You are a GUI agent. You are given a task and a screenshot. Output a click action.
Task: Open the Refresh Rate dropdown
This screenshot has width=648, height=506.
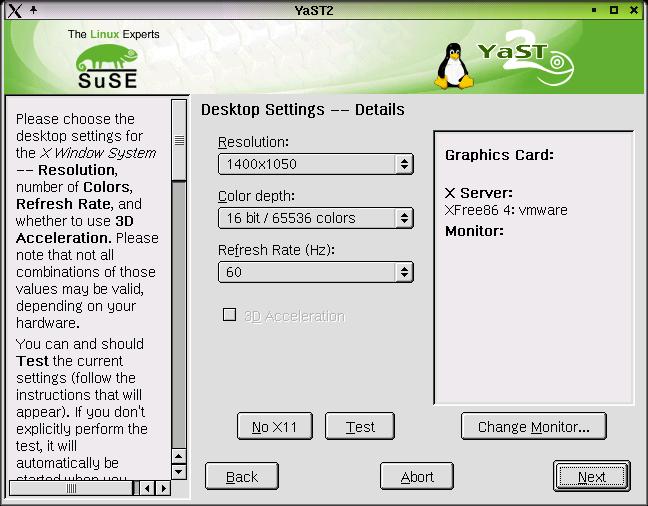point(315,272)
